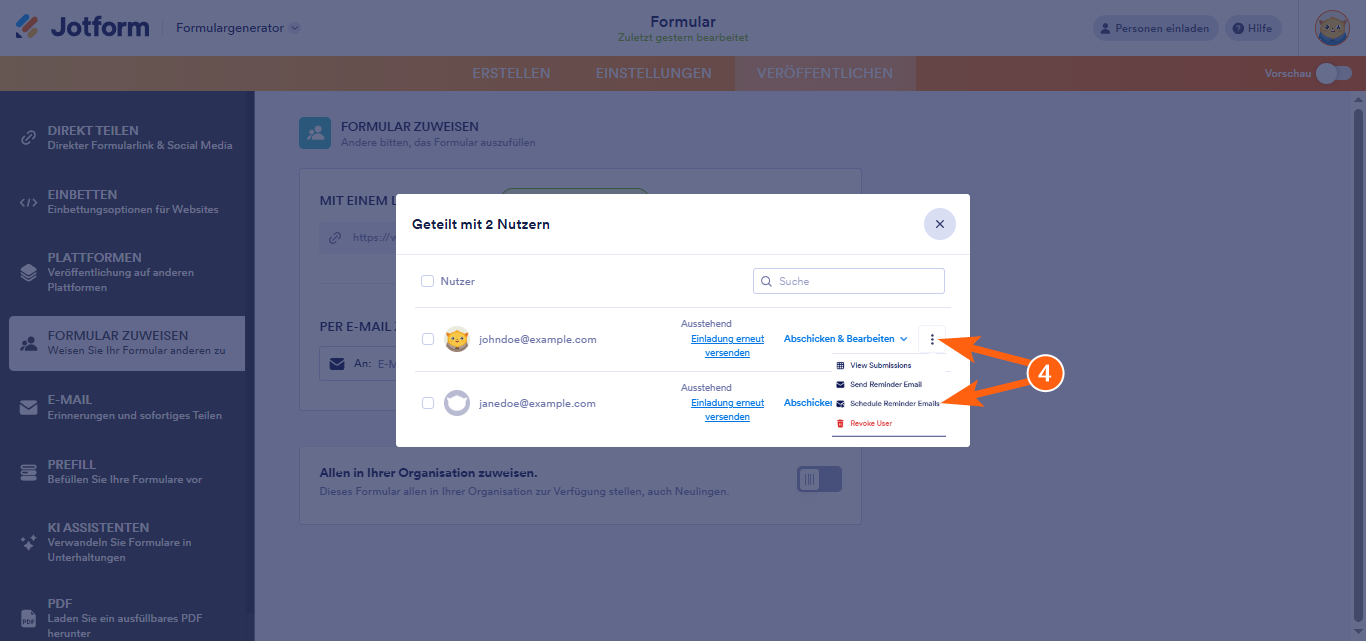
Task: Choose Schedule Reminder Emails from menu
Action: tap(894, 404)
